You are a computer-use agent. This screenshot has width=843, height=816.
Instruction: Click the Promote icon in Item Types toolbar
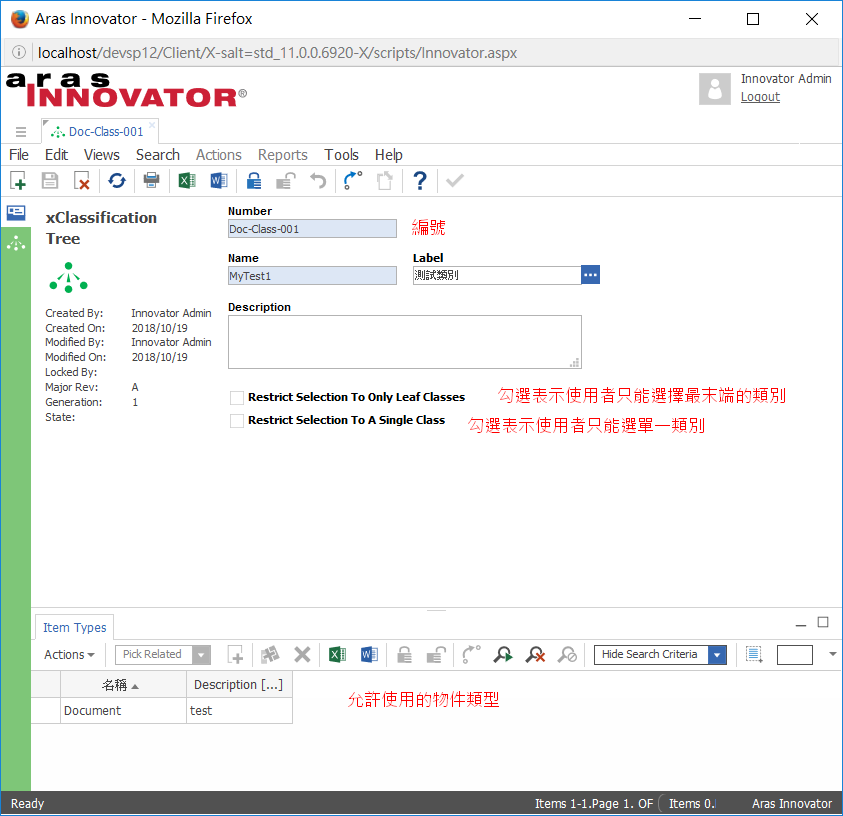coord(471,655)
